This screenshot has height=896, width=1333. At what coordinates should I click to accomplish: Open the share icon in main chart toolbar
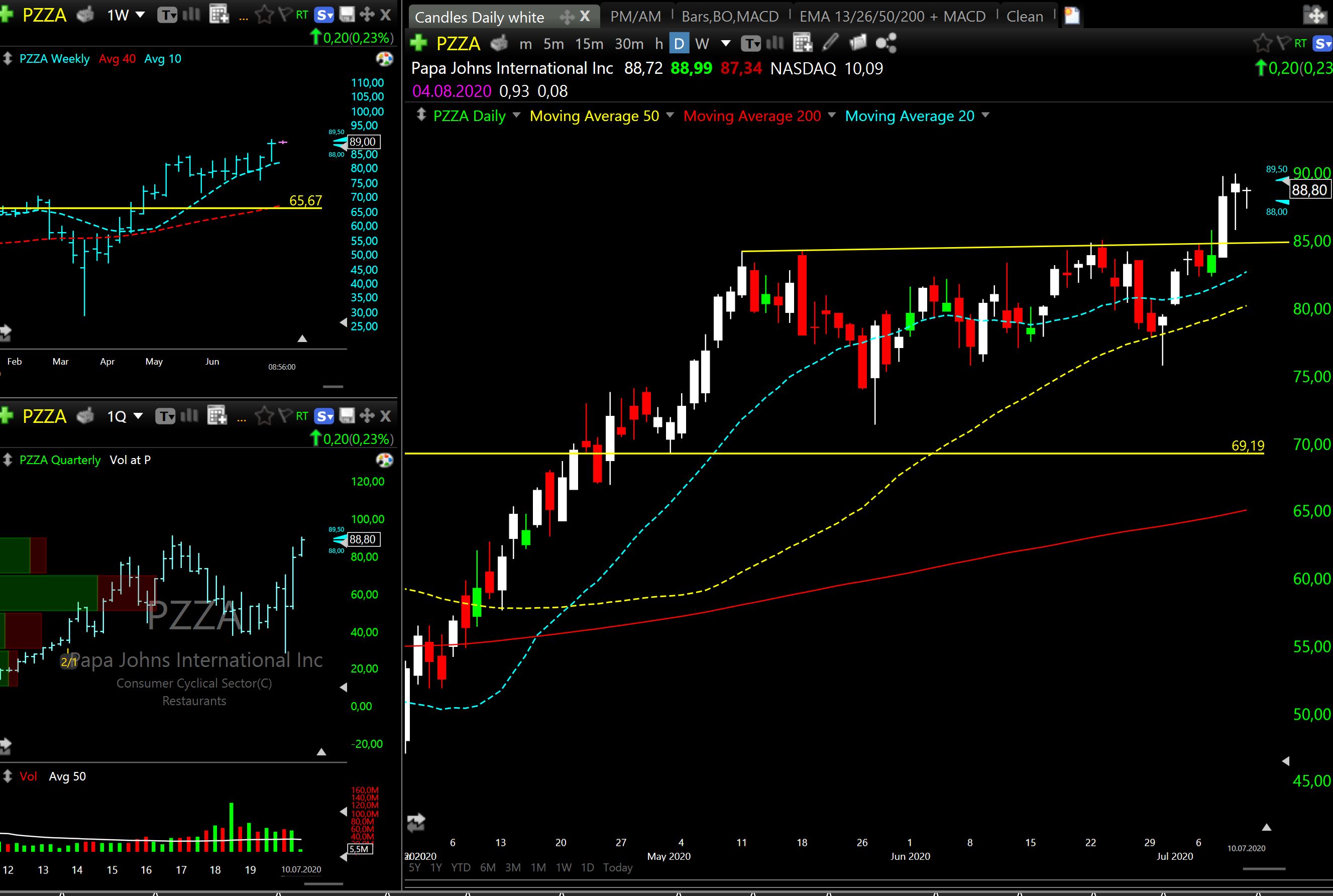886,43
